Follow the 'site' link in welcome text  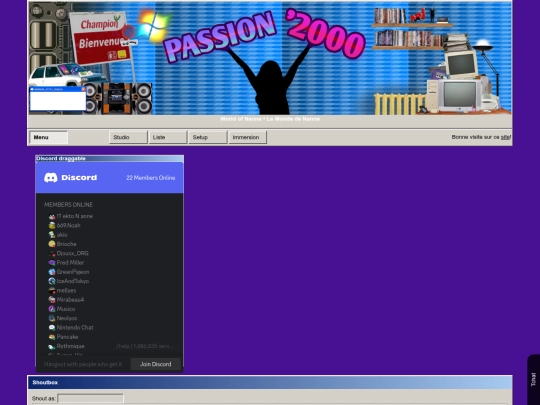[505, 137]
